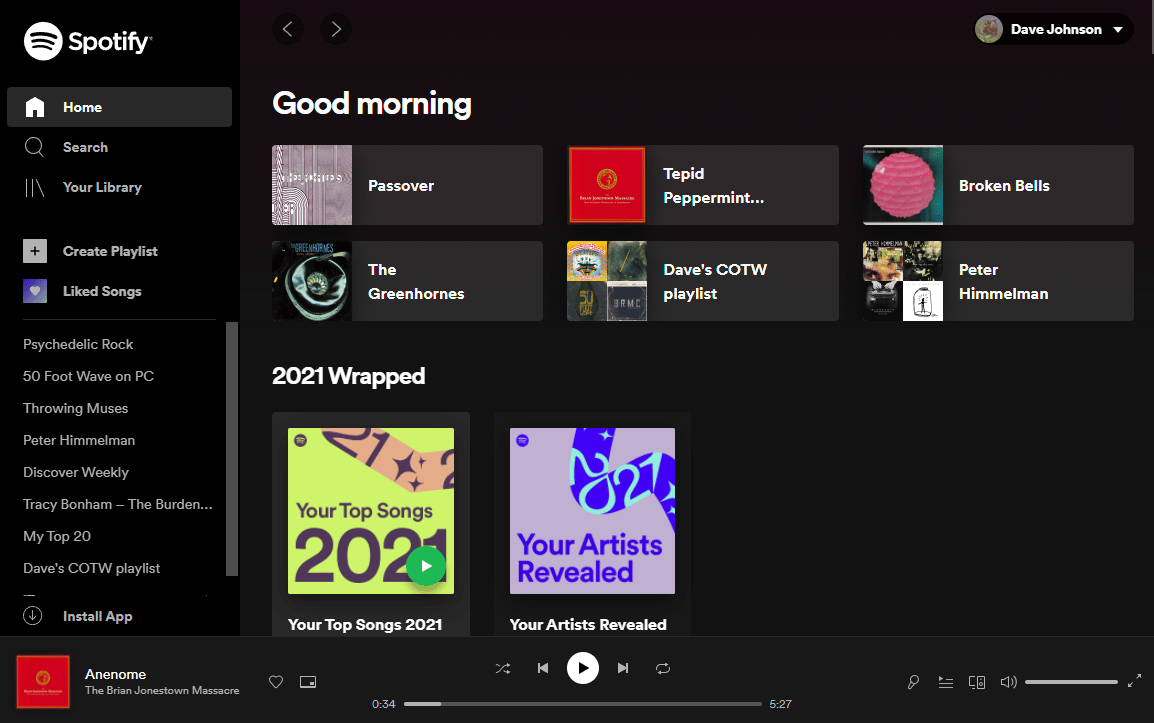The width and height of the screenshot is (1154, 723).
Task: Click the Spotify logo
Action: click(88, 41)
